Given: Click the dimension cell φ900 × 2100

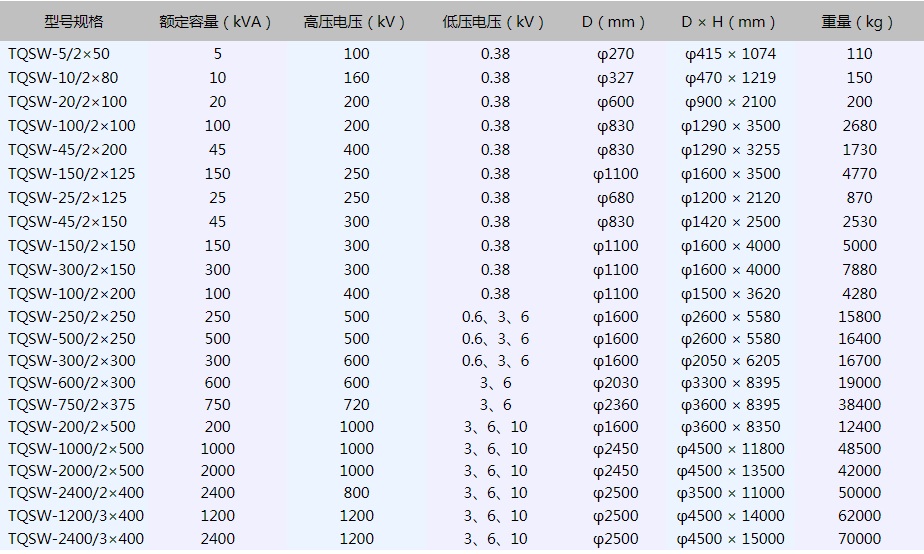Looking at the screenshot, I should tap(730, 102).
